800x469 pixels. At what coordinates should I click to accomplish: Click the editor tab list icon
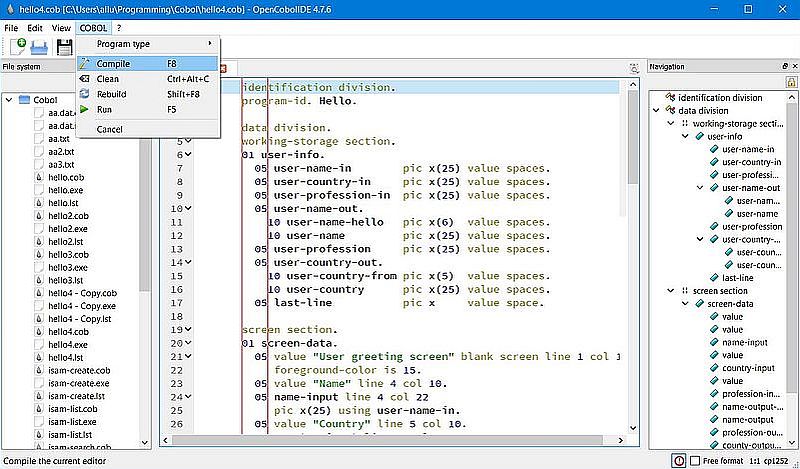[x=634, y=68]
